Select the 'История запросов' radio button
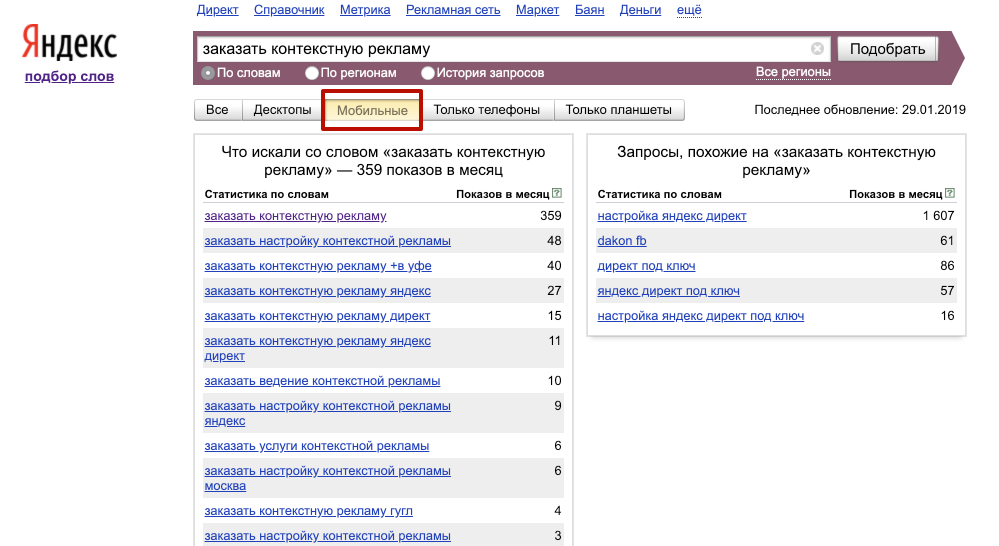999x546 pixels. (x=428, y=73)
